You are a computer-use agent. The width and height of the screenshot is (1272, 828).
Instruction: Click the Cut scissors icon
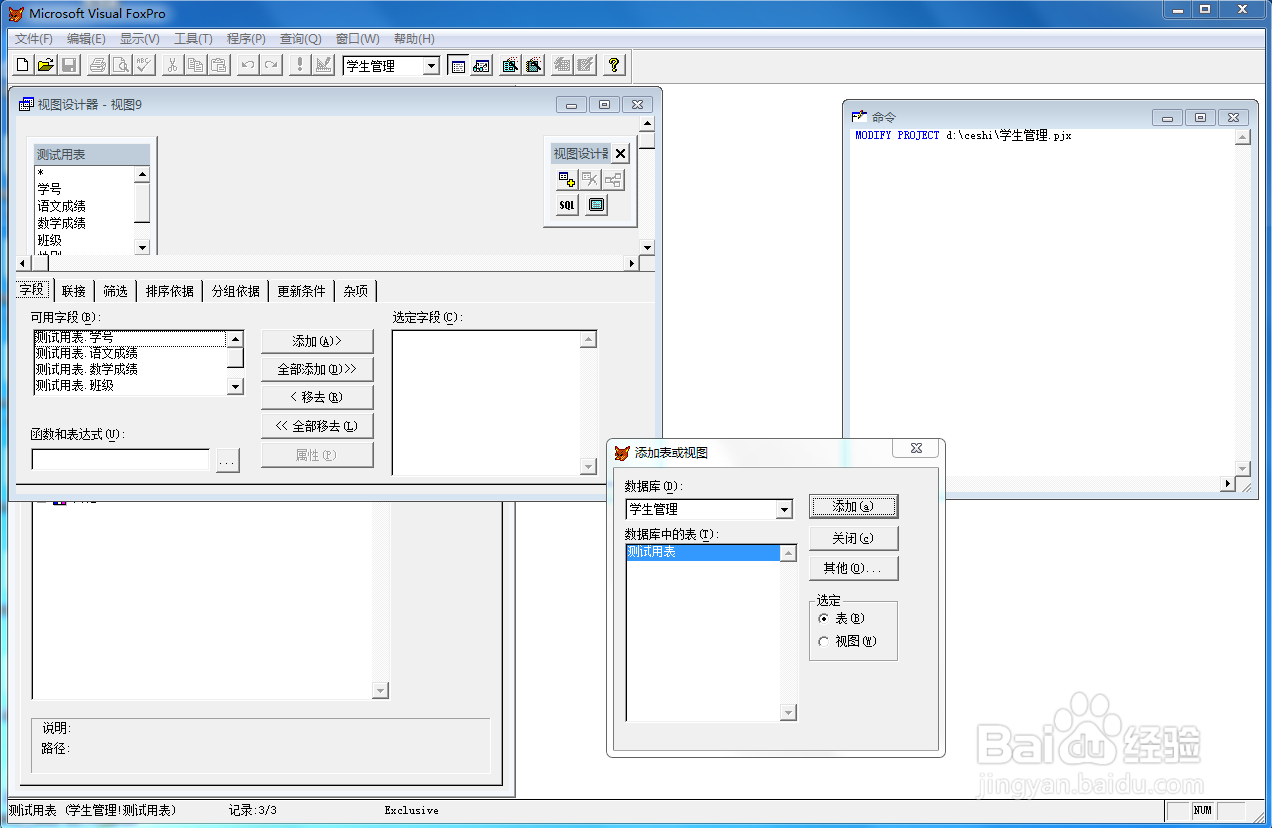(172, 65)
